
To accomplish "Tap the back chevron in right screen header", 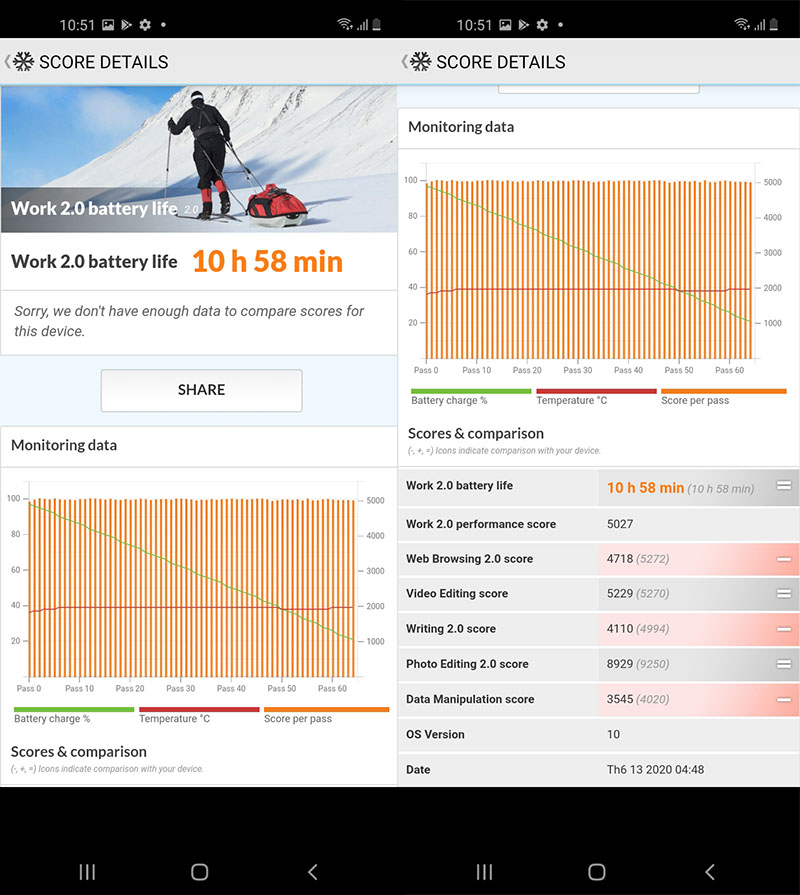I will pyautogui.click(x=405, y=62).
